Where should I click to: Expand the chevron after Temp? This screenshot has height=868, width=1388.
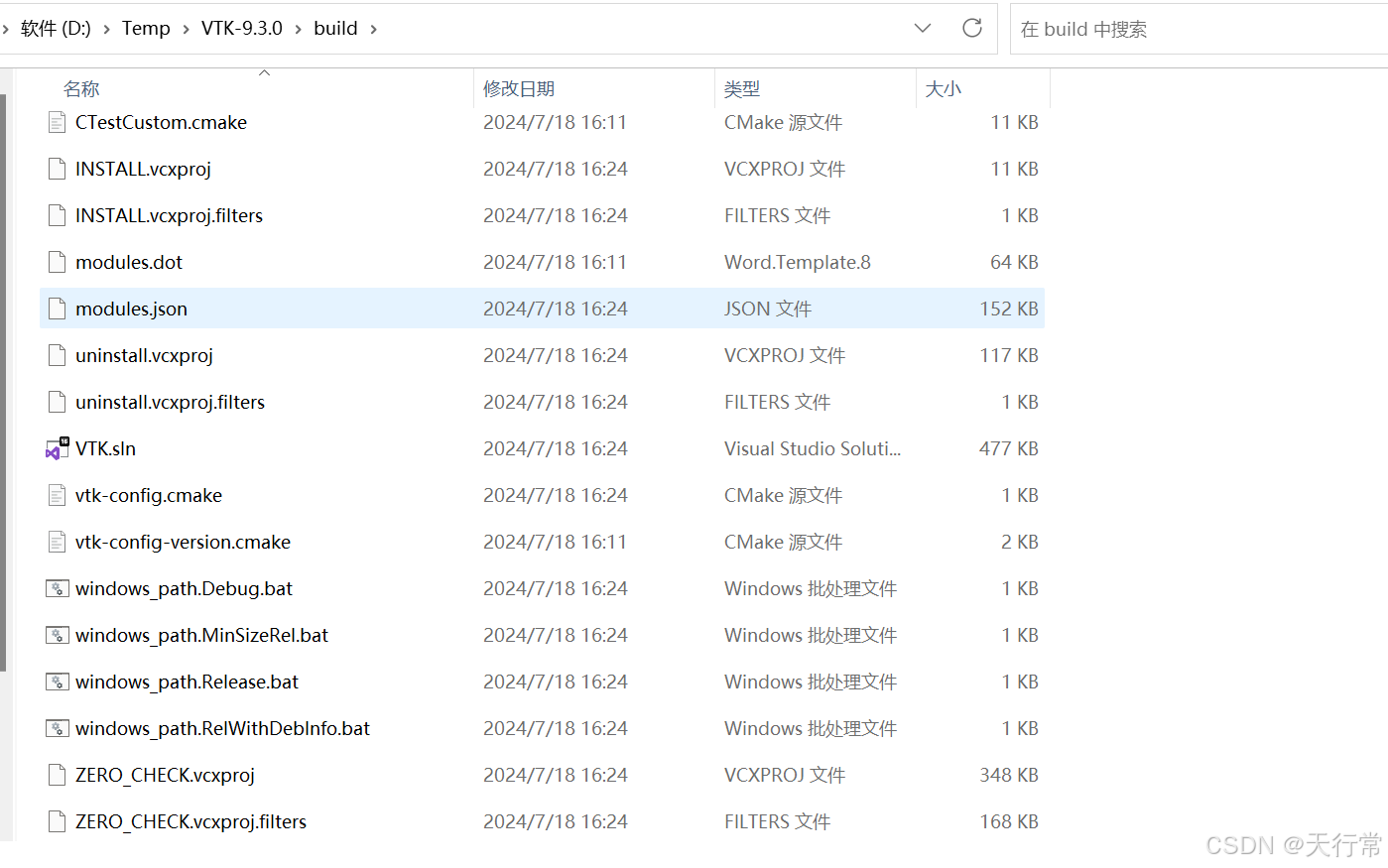pos(186,29)
